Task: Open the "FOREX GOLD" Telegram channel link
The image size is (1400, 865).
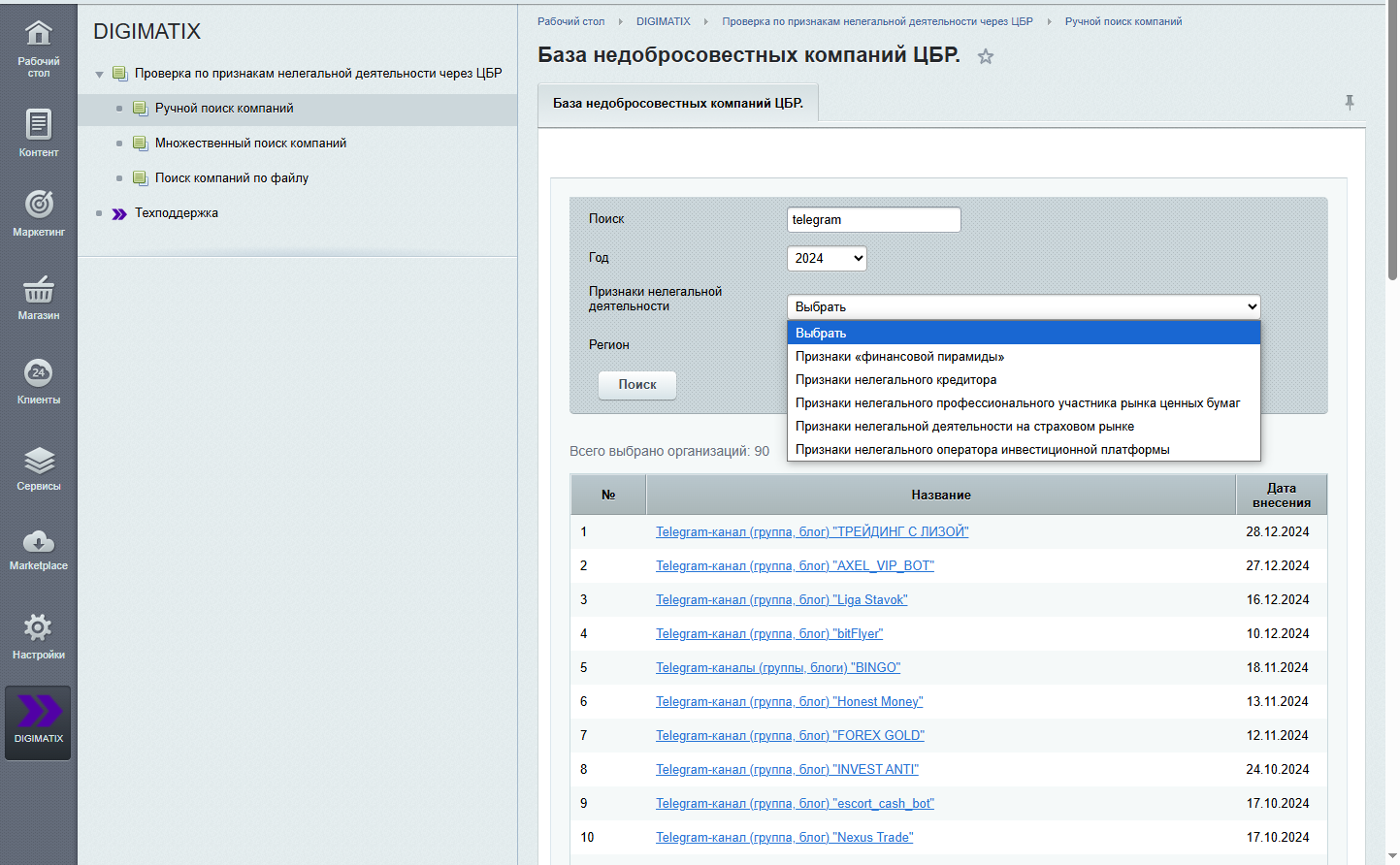Action: (790, 736)
